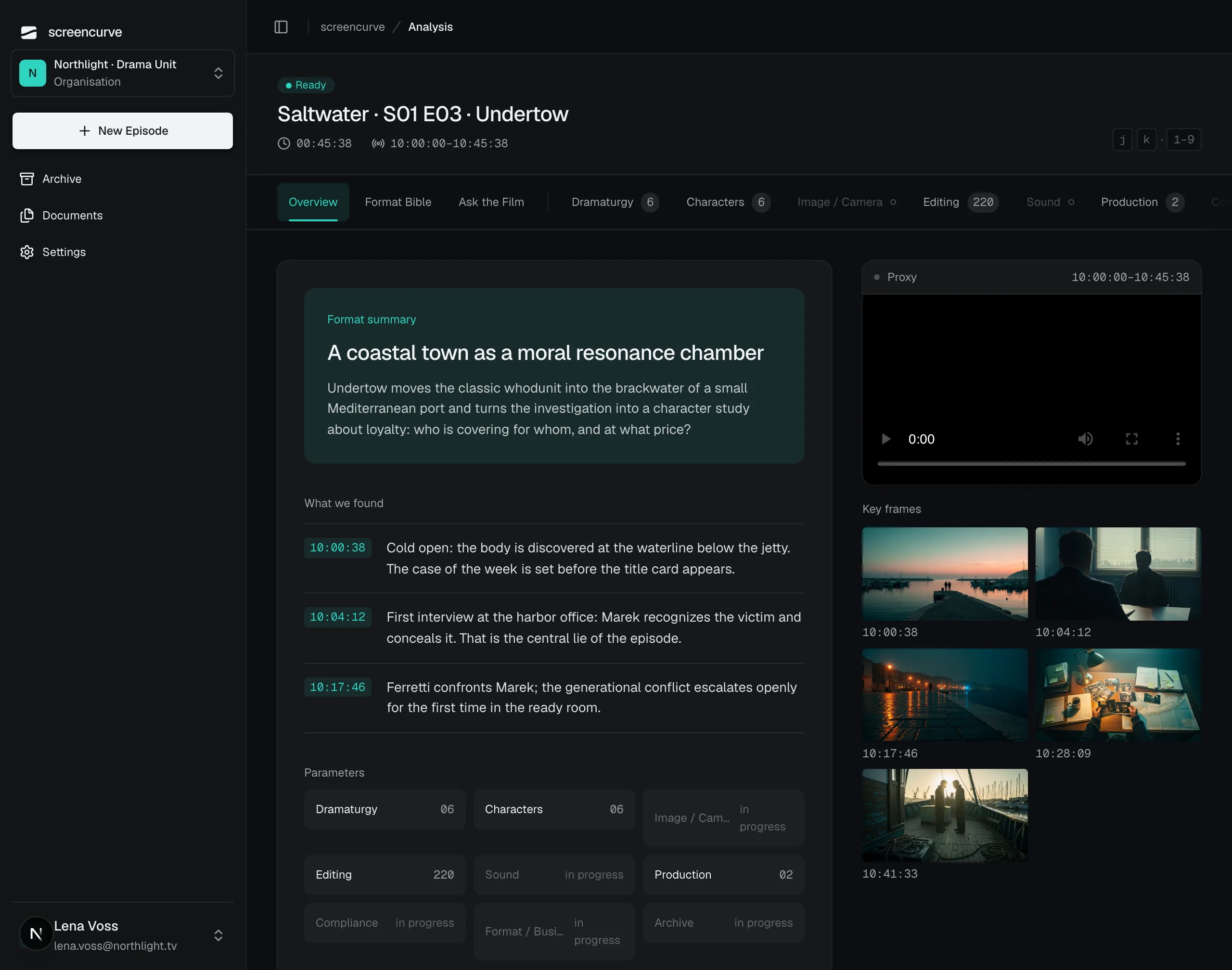The image size is (1232, 970).
Task: Go to screencurve breadcrumb
Action: (x=352, y=26)
